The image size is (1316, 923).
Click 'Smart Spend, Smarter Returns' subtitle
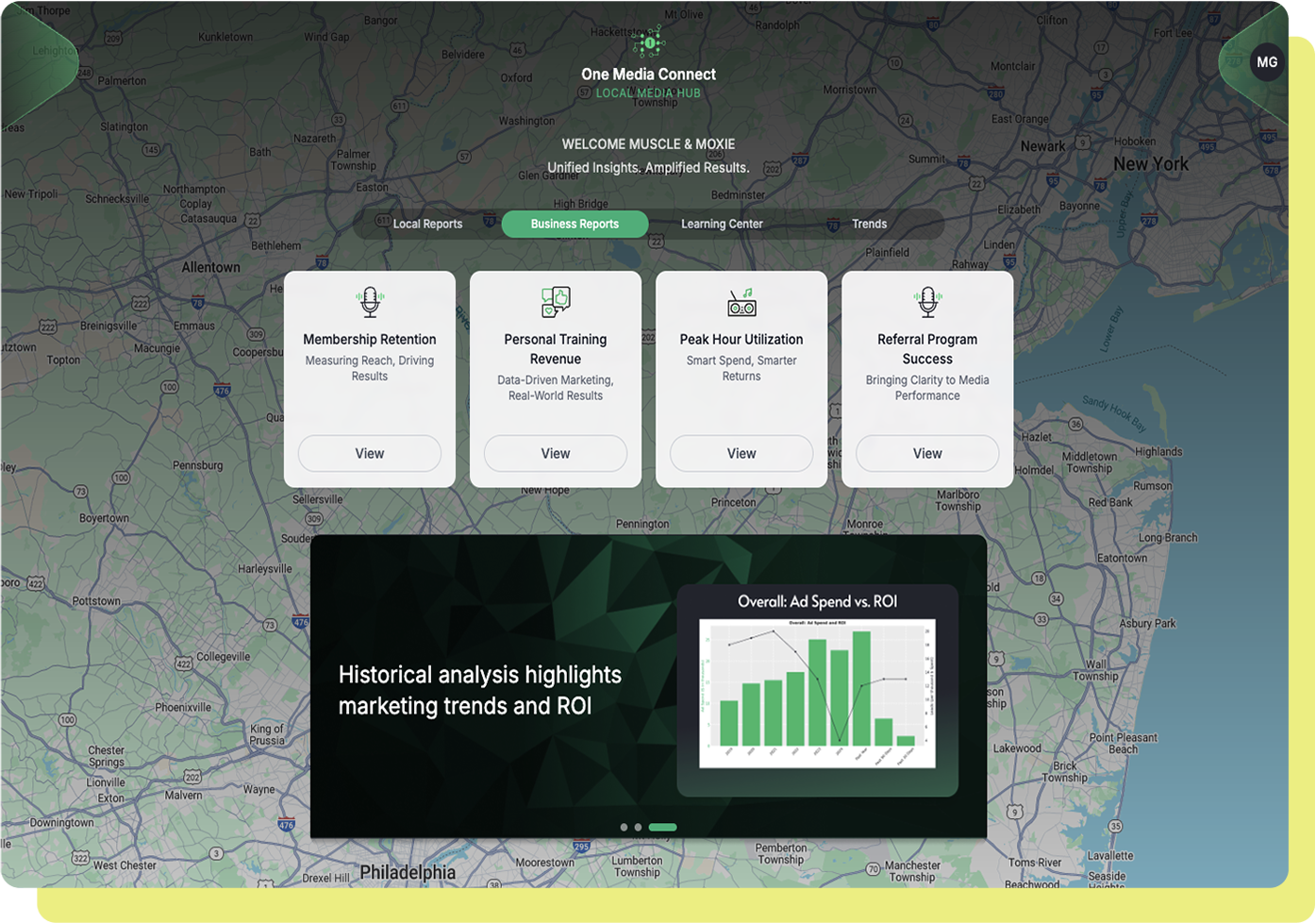[741, 368]
